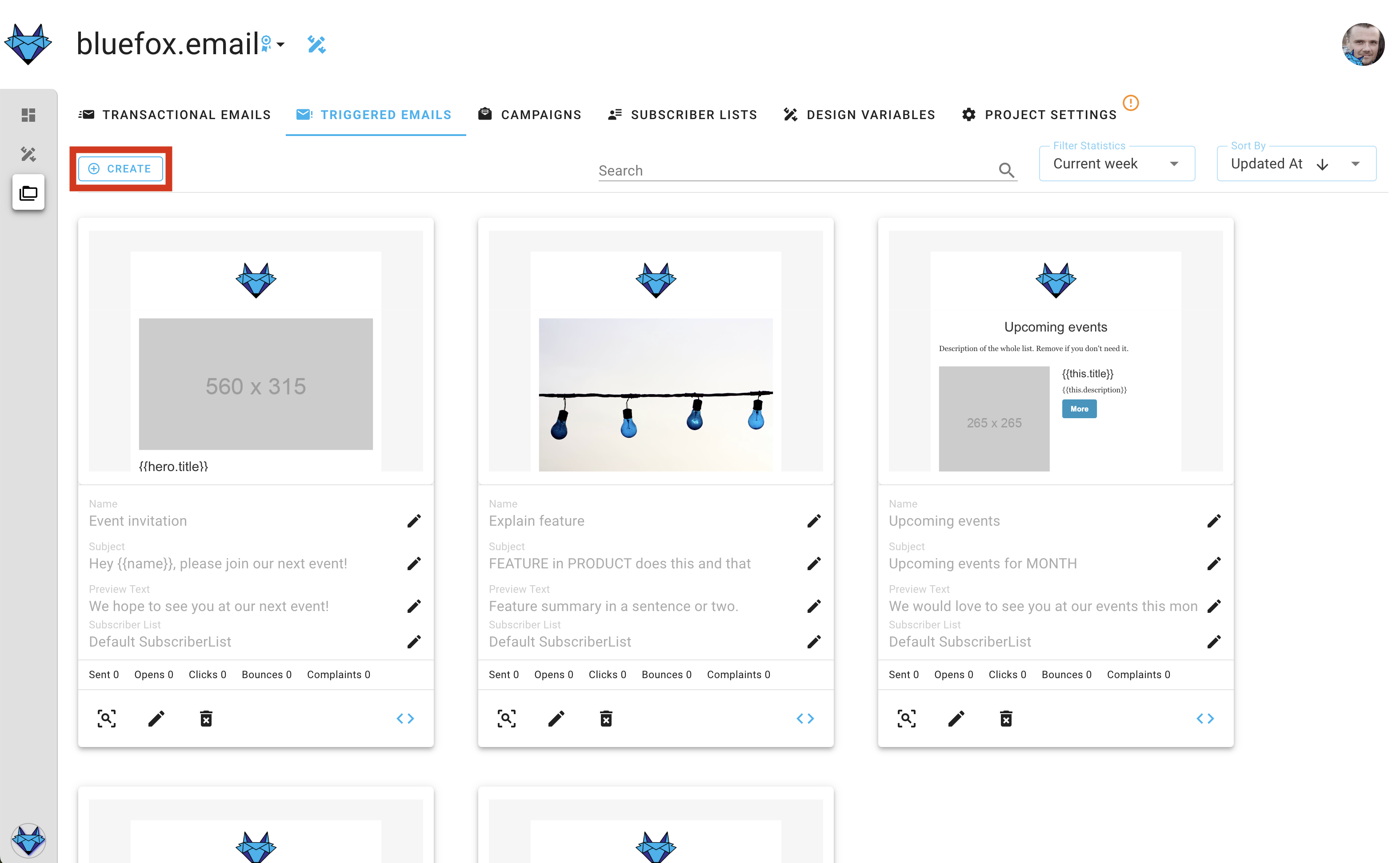Click the code view icon on Event invitation card

[405, 719]
